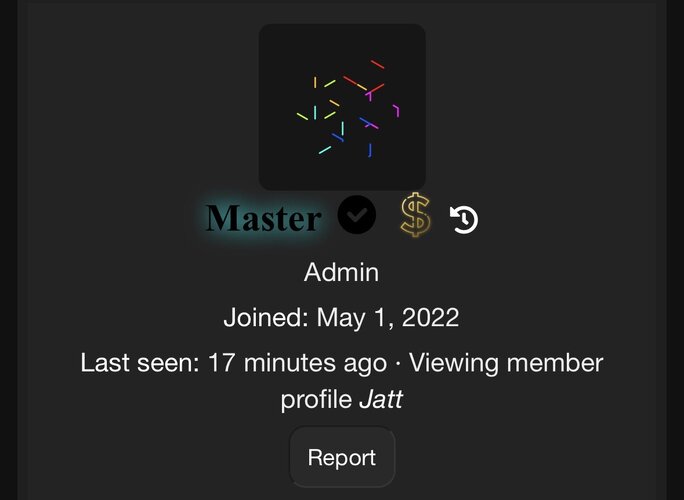Viewport: 684px width, 500px height.
Task: Click the verified checkmark badge beside Master
Action: coord(356,215)
